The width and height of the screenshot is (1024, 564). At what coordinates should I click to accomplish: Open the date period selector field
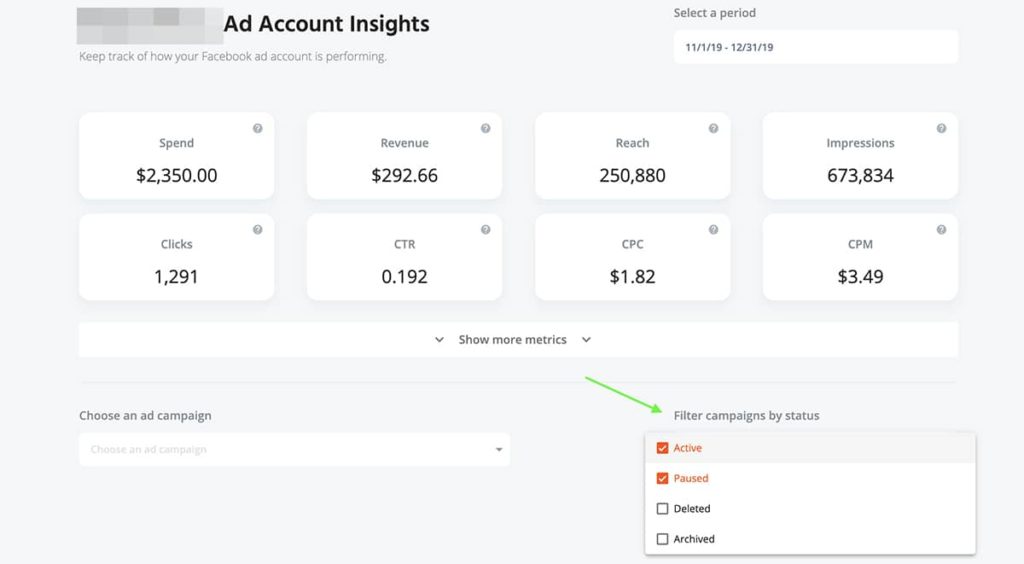[815, 47]
